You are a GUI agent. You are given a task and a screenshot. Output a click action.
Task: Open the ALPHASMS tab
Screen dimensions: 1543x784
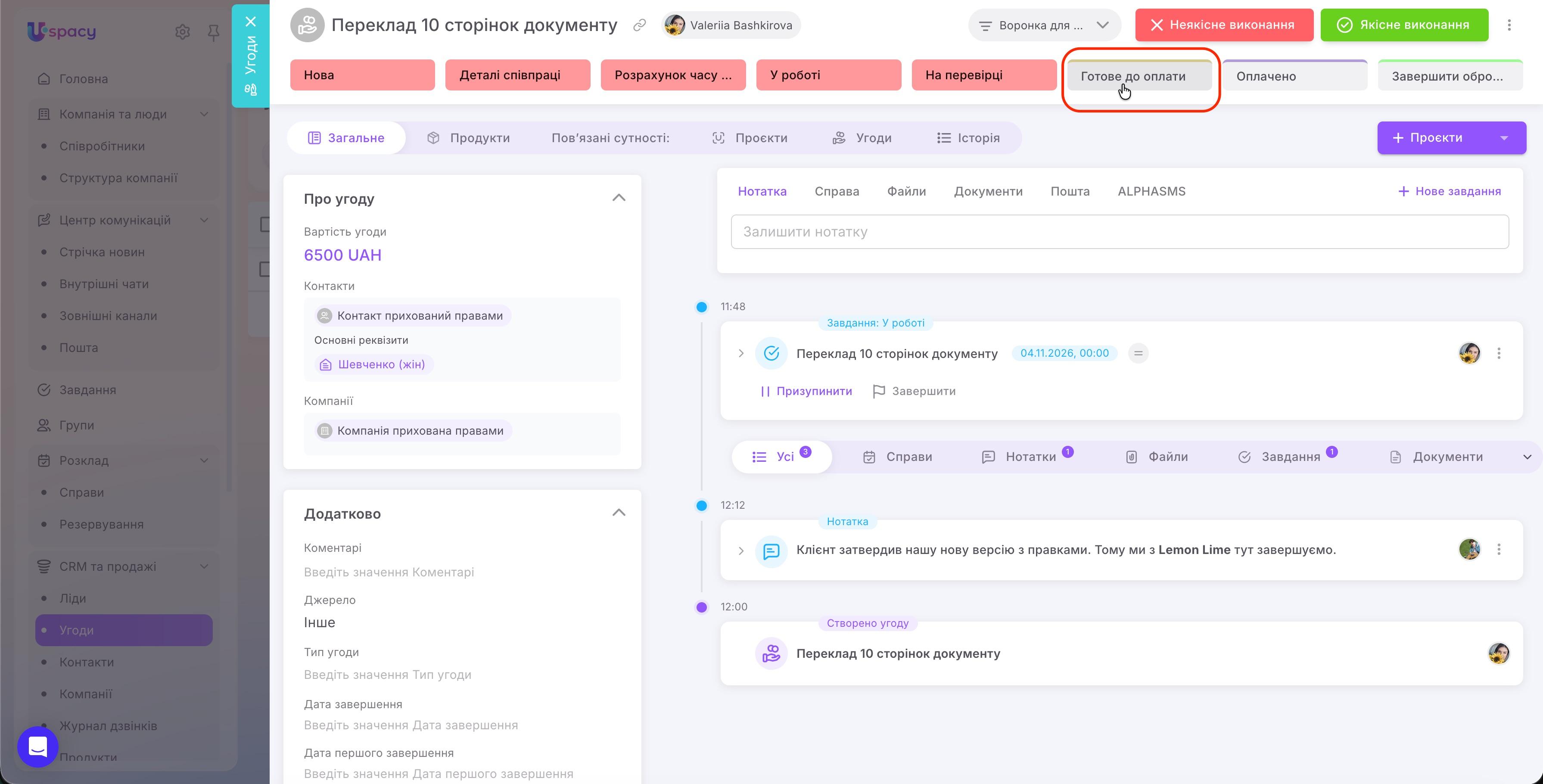pos(1151,192)
